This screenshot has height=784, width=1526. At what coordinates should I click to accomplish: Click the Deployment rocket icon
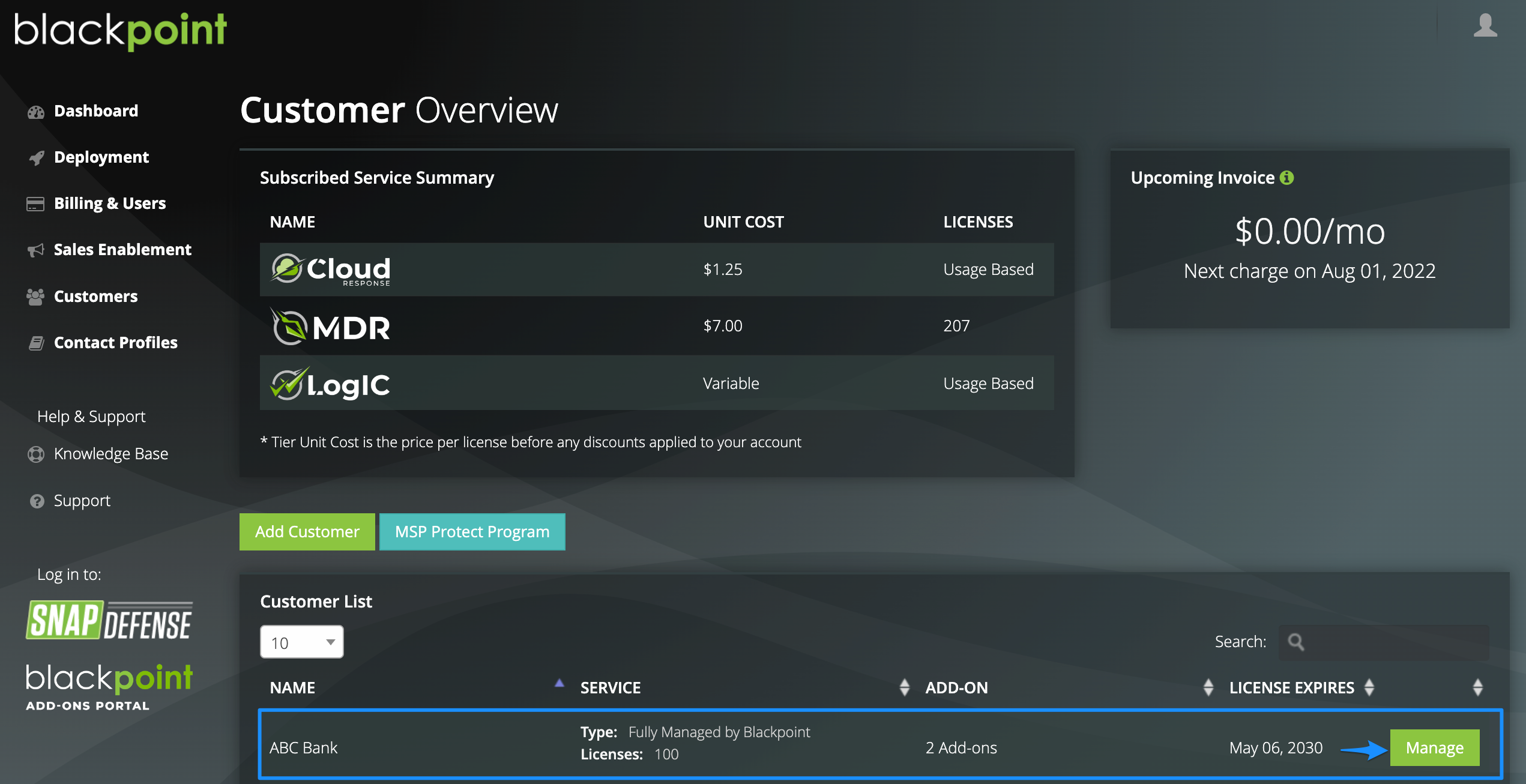click(36, 158)
